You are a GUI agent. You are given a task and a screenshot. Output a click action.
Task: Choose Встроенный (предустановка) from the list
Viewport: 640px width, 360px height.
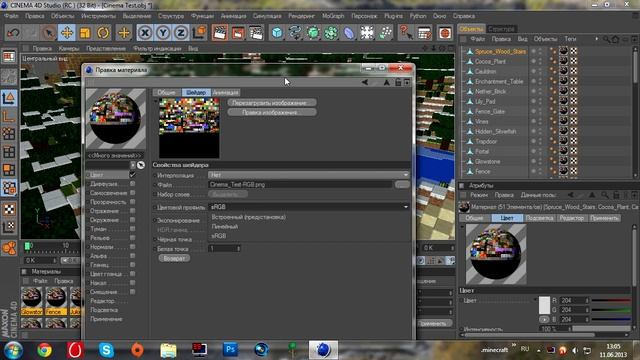coord(248,217)
